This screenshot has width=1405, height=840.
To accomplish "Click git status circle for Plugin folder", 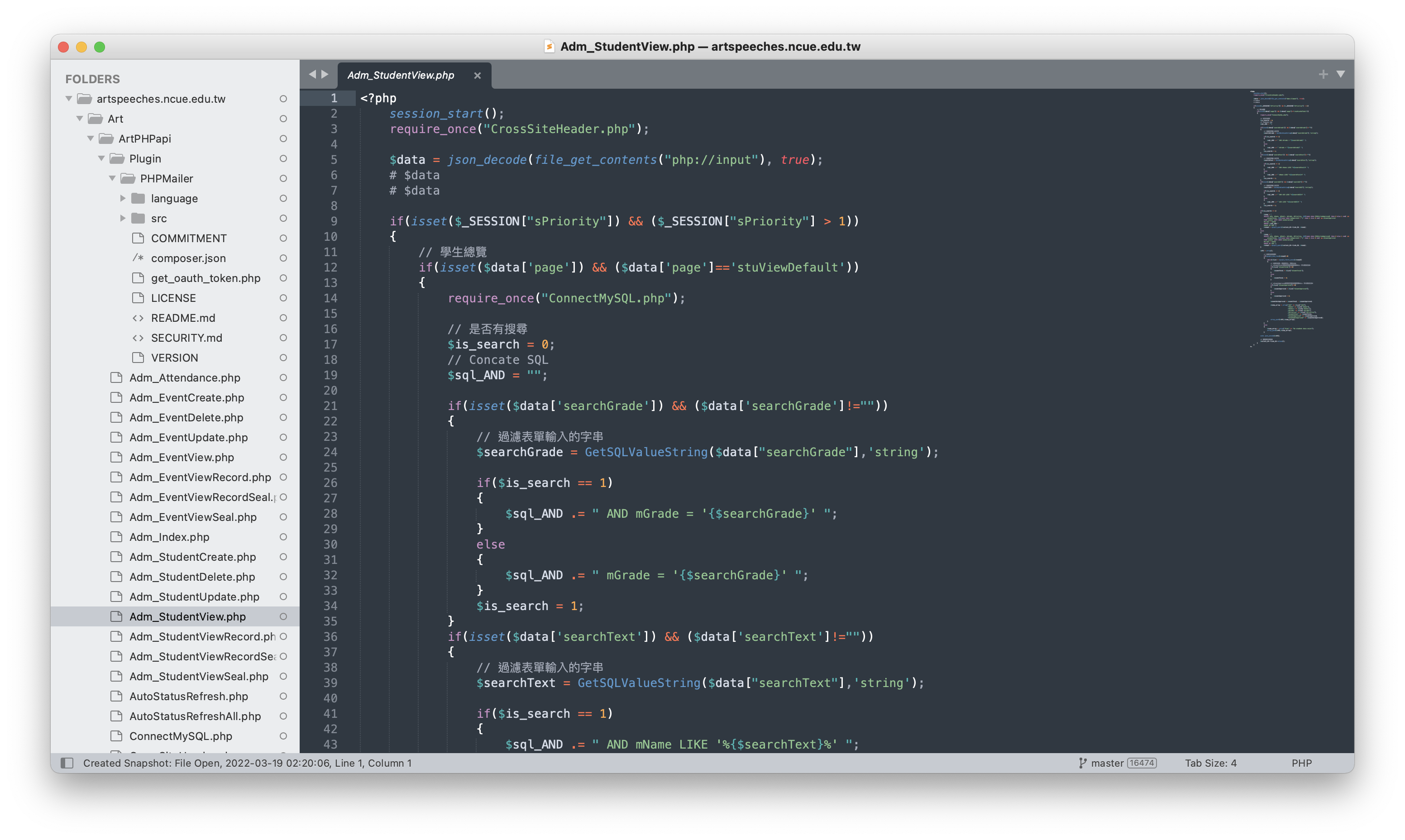I will [283, 158].
